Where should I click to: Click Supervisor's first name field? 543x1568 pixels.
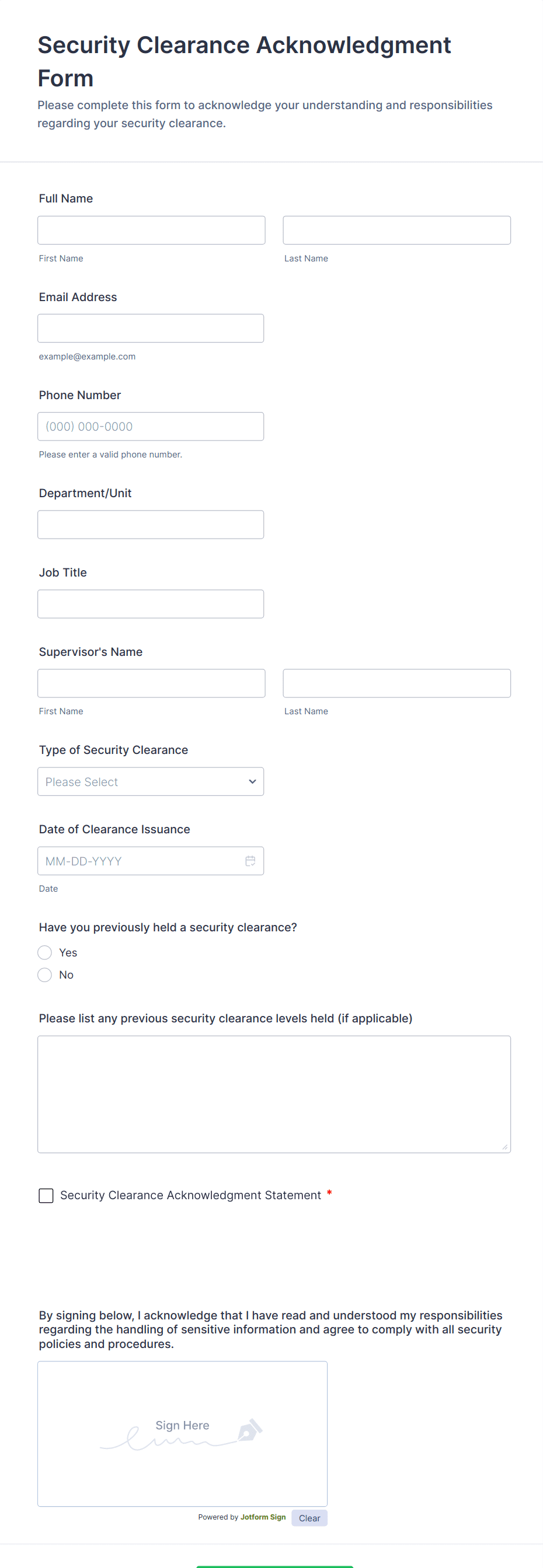(151, 683)
